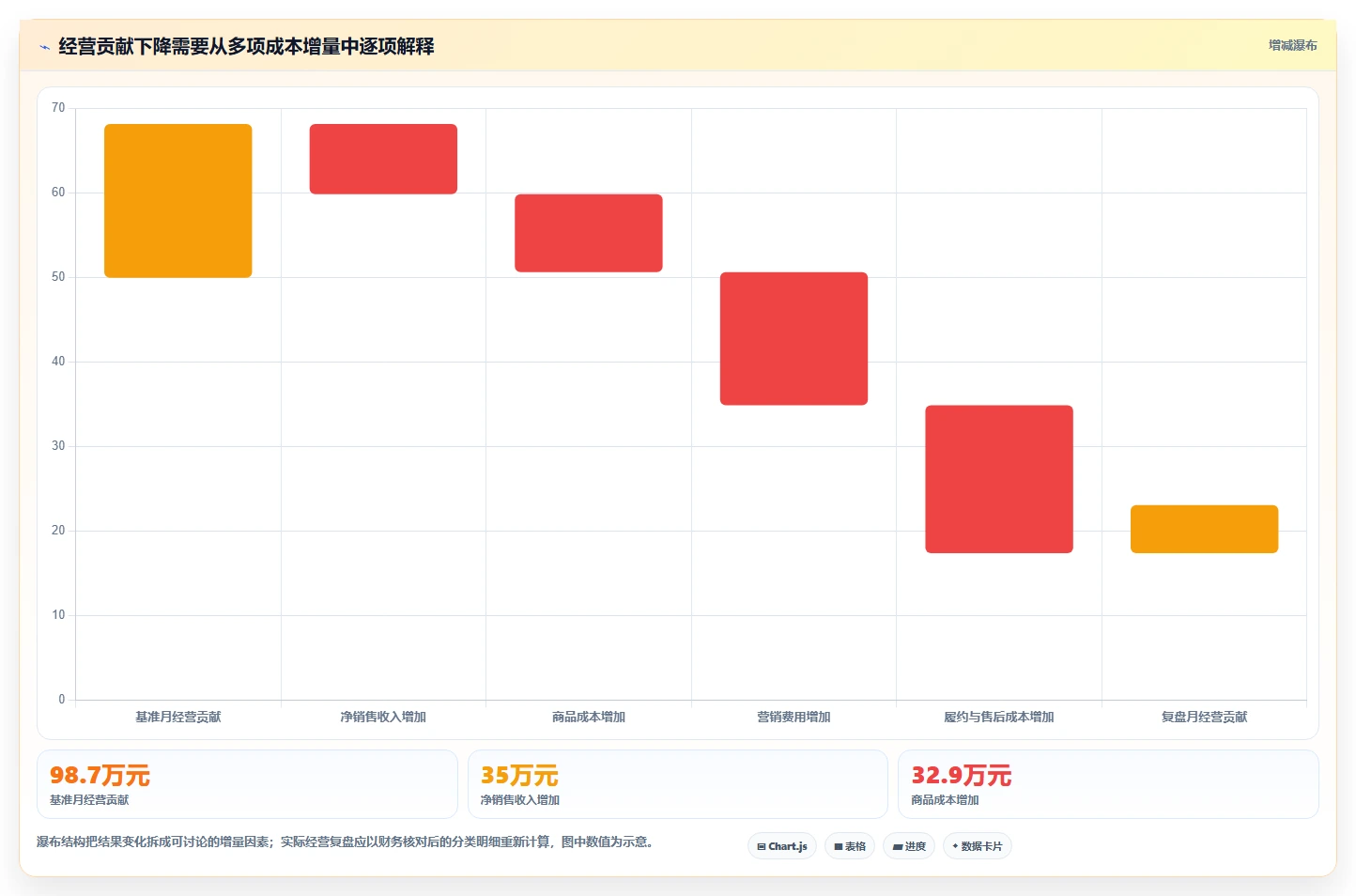Select the Chart.js chip
Screen dimensions: 1356x896
tap(782, 846)
